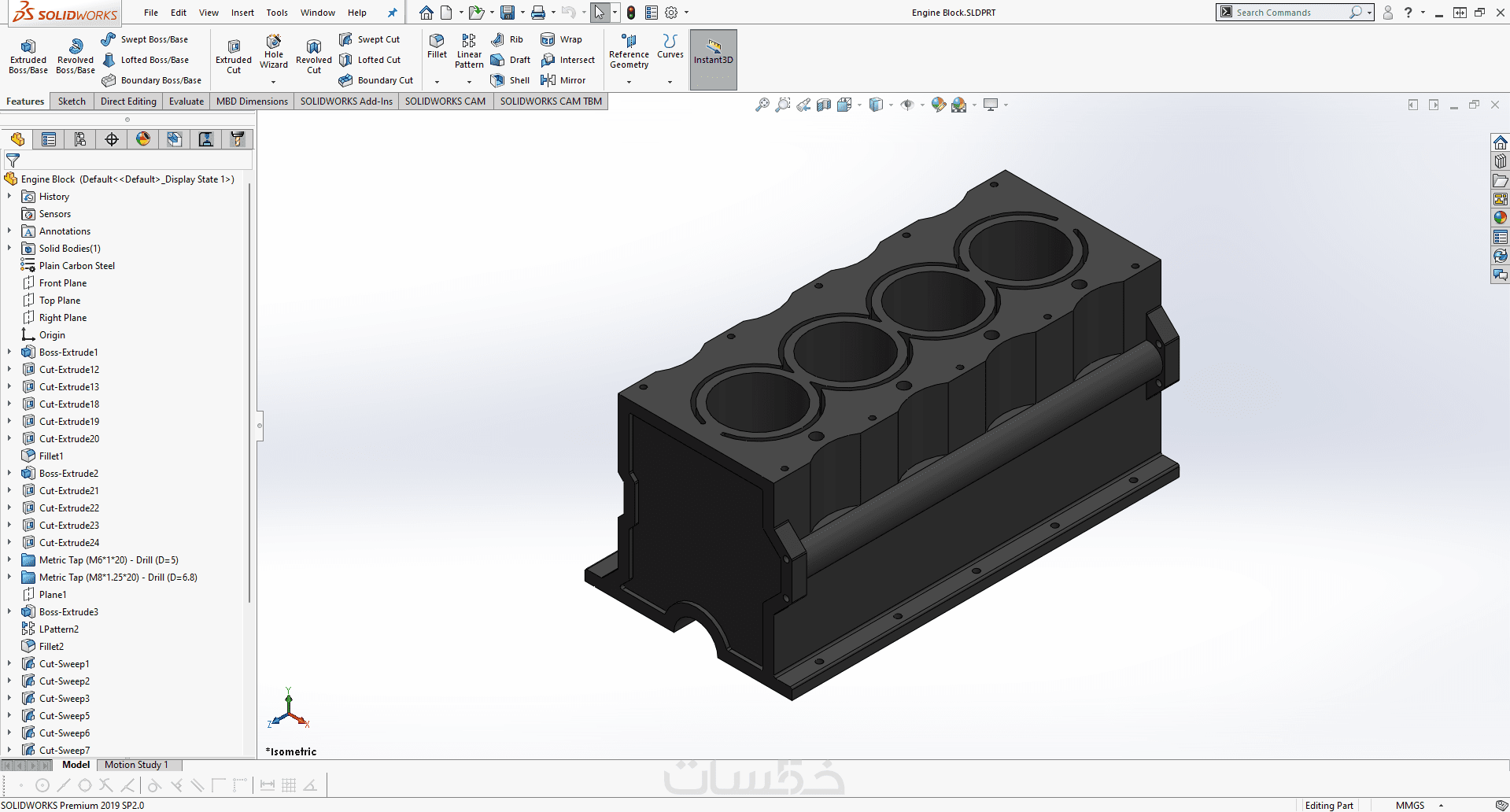Image resolution: width=1510 pixels, height=812 pixels.
Task: Open the Reference Geometry tool
Action: [x=629, y=51]
